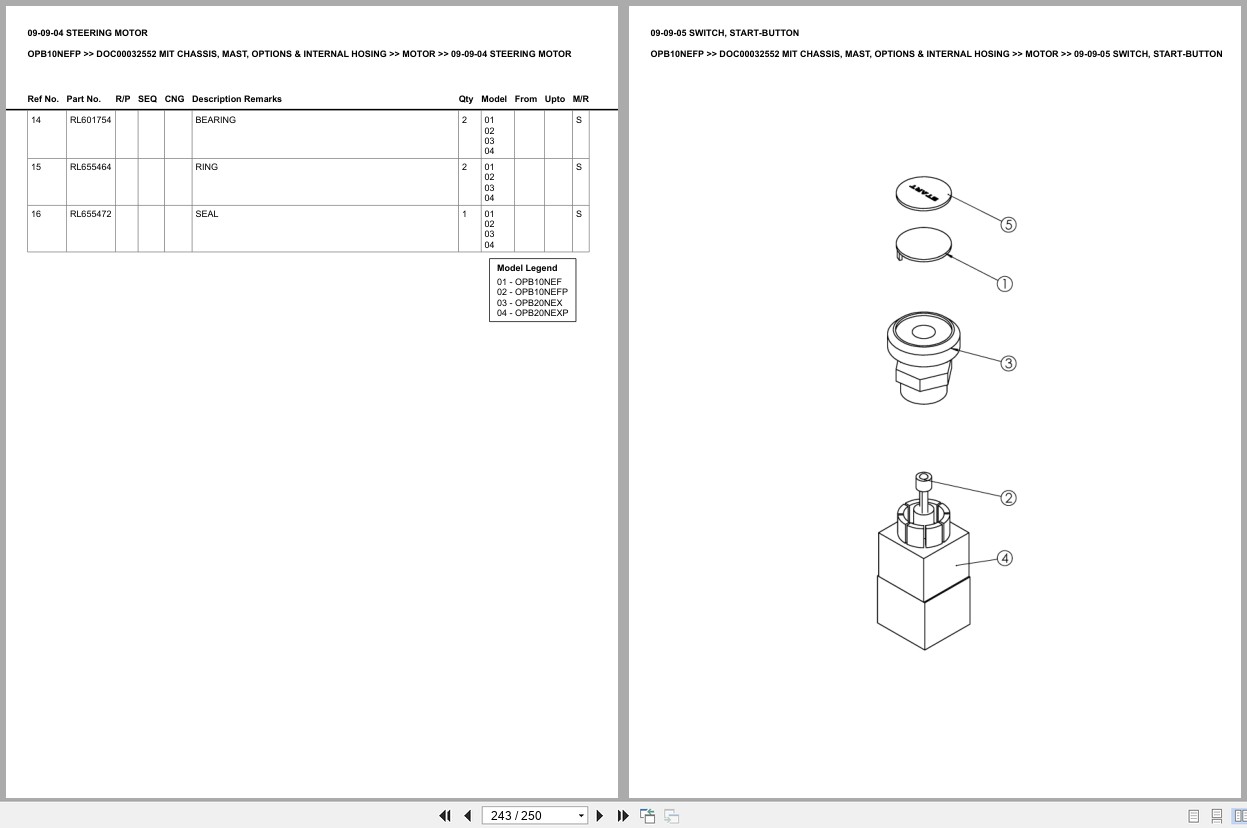The height and width of the screenshot is (828, 1247).
Task: Click the Part No. column header
Action: point(84,99)
